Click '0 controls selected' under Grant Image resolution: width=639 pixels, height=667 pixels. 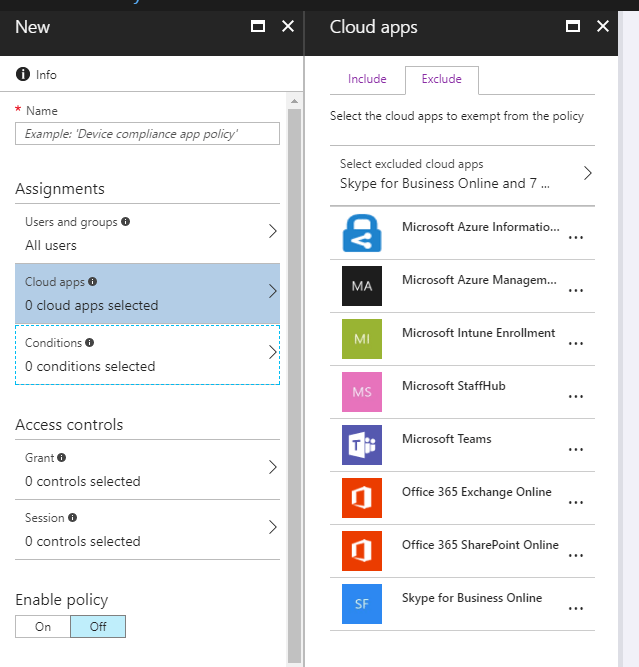tap(83, 481)
